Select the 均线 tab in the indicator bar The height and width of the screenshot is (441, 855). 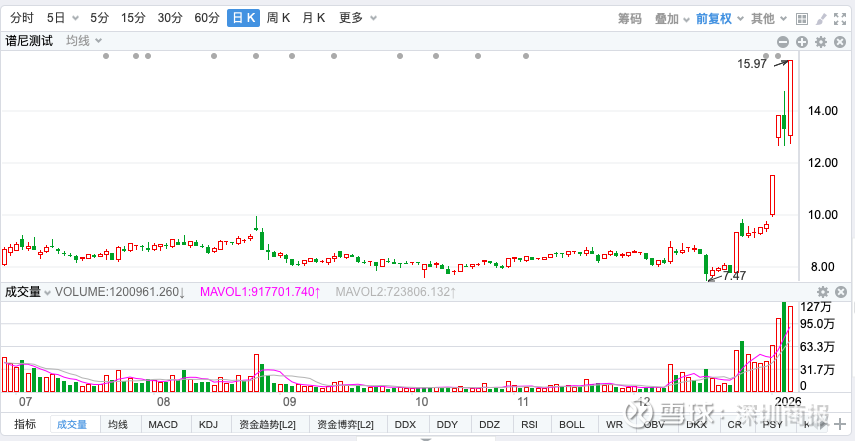118,425
